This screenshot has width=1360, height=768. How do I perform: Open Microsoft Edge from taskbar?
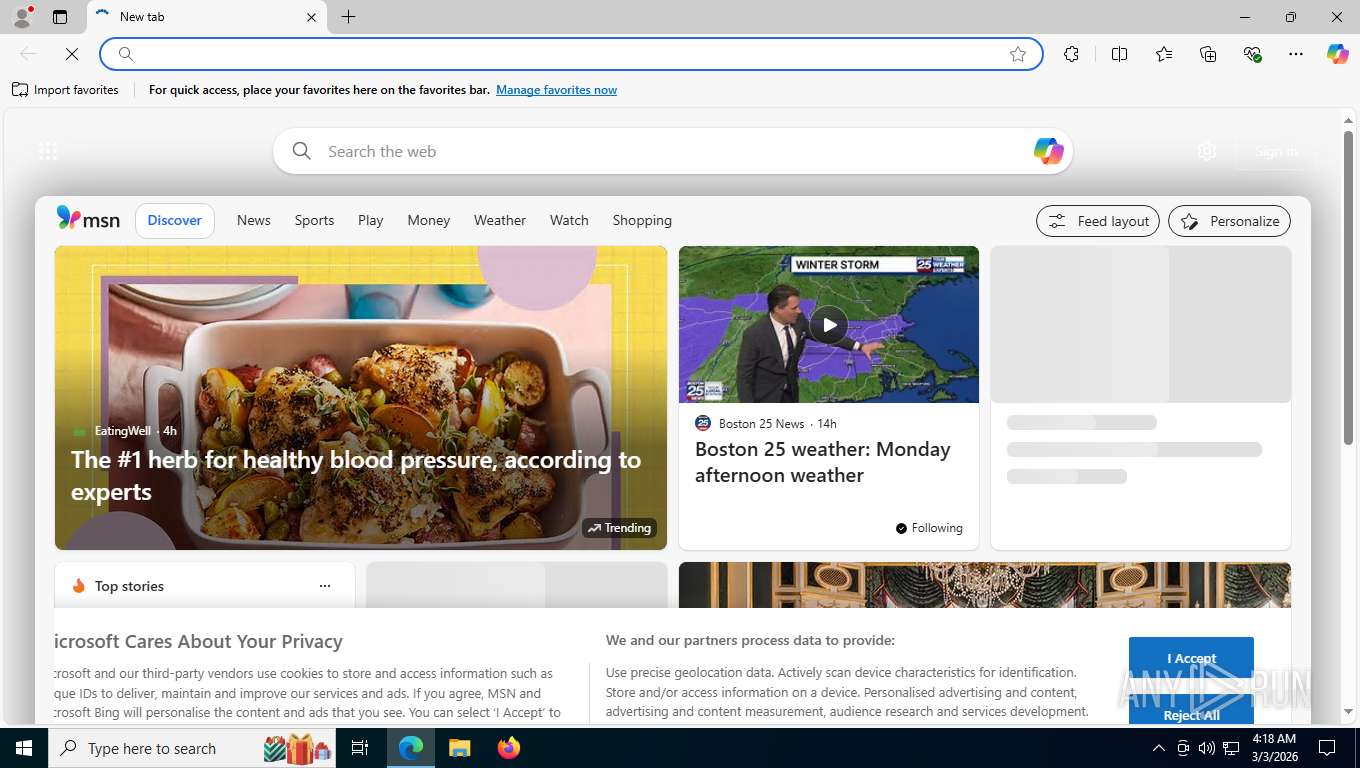[x=411, y=748]
